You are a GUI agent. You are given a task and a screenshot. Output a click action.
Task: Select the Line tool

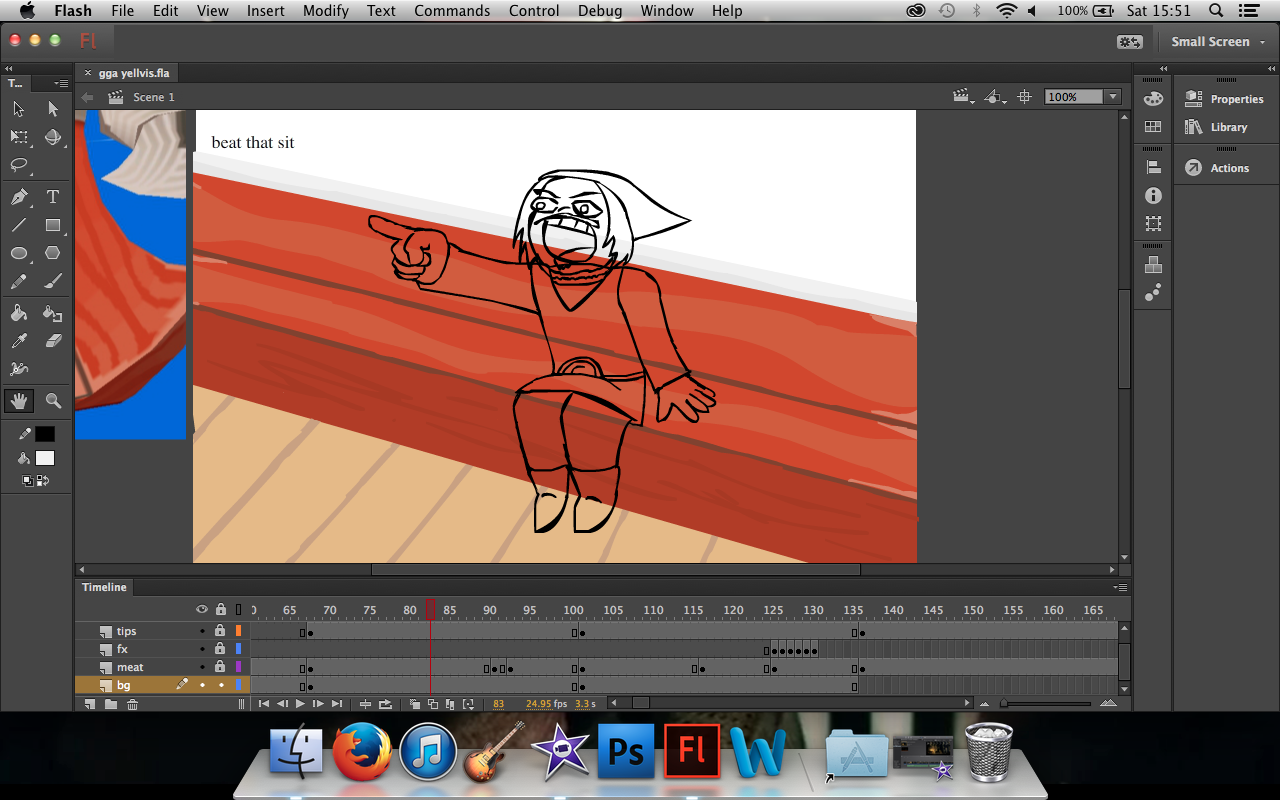[19, 225]
